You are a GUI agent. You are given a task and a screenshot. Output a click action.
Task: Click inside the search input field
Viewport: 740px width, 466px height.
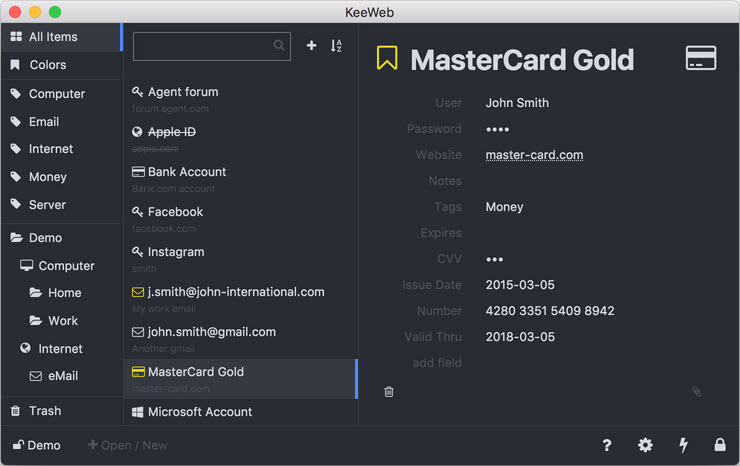coord(212,46)
